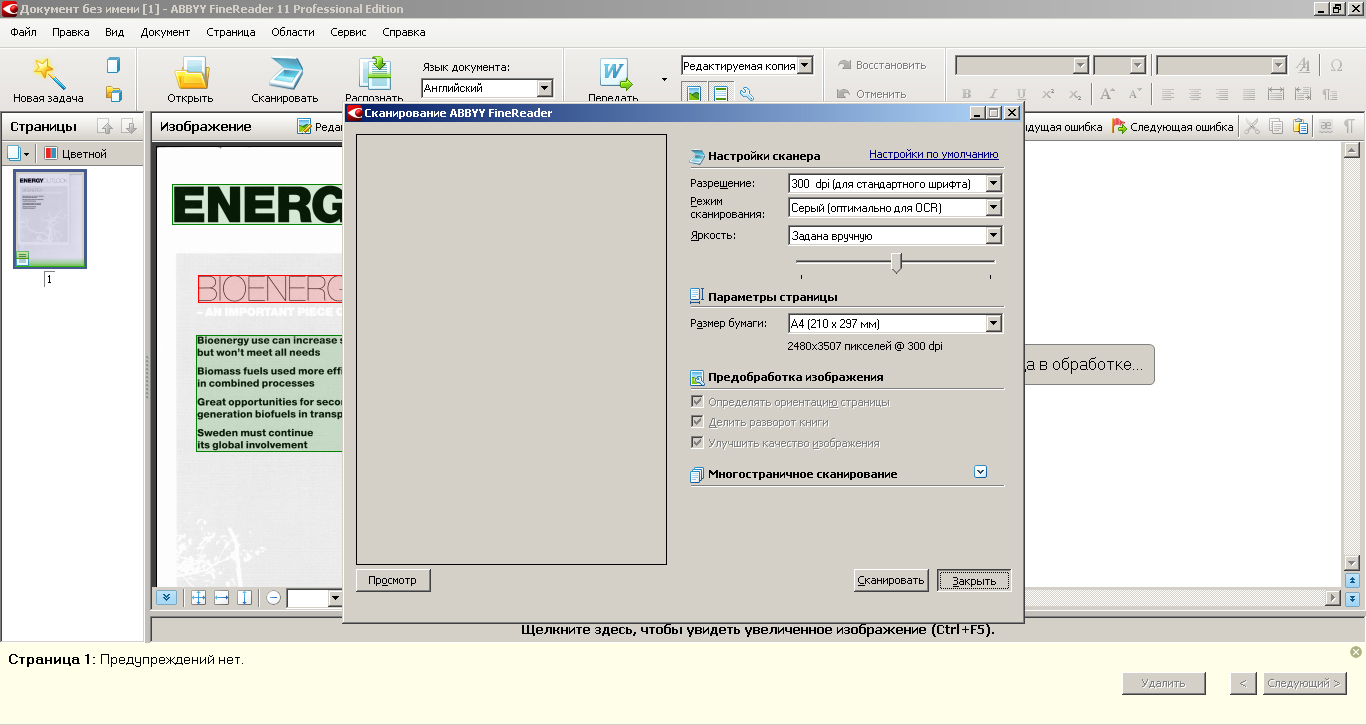1366x725 pixels.
Task: Open the zoom level dropdown in image toolbar
Action: pyautogui.click(x=335, y=598)
